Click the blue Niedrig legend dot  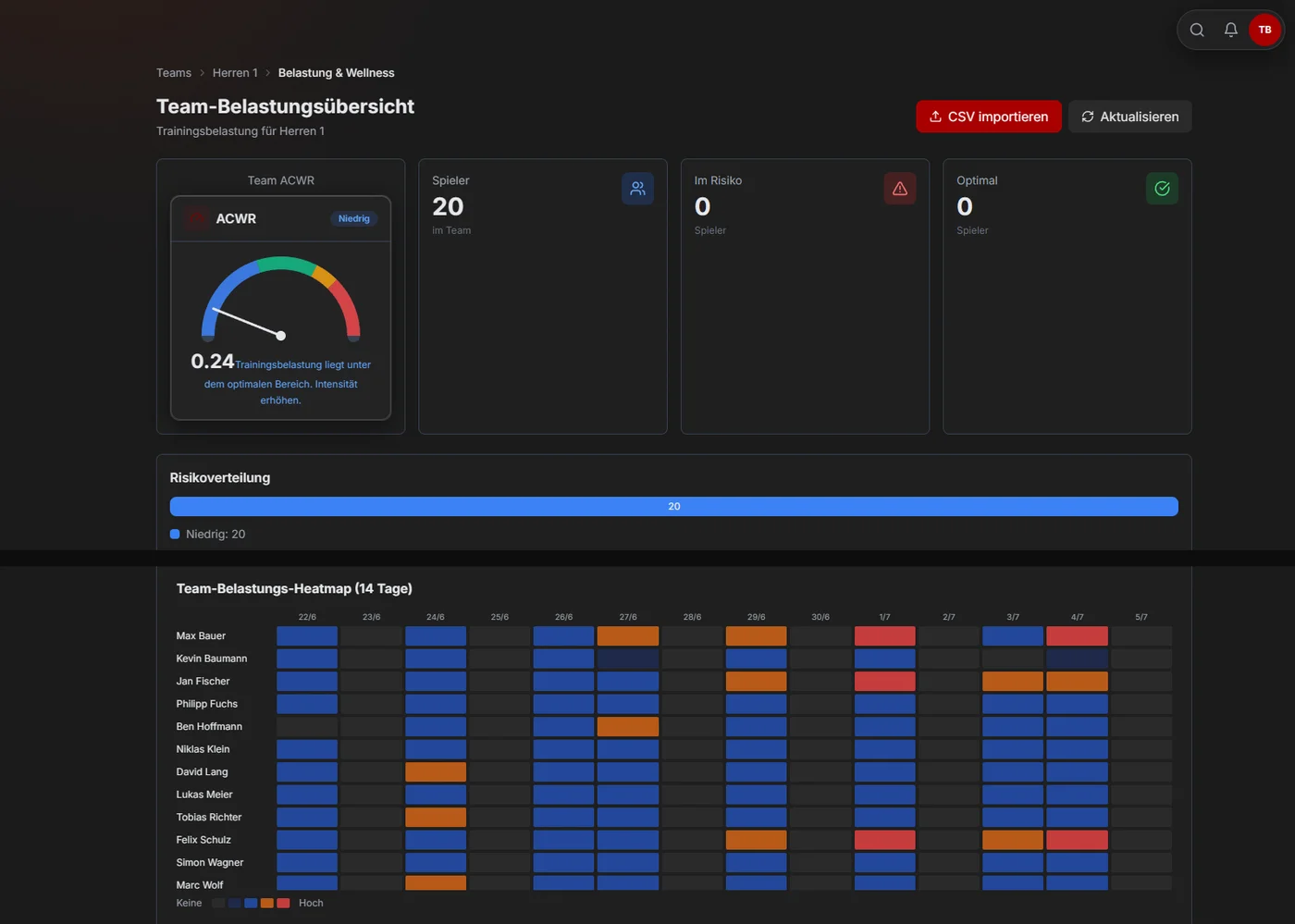pyautogui.click(x=175, y=535)
